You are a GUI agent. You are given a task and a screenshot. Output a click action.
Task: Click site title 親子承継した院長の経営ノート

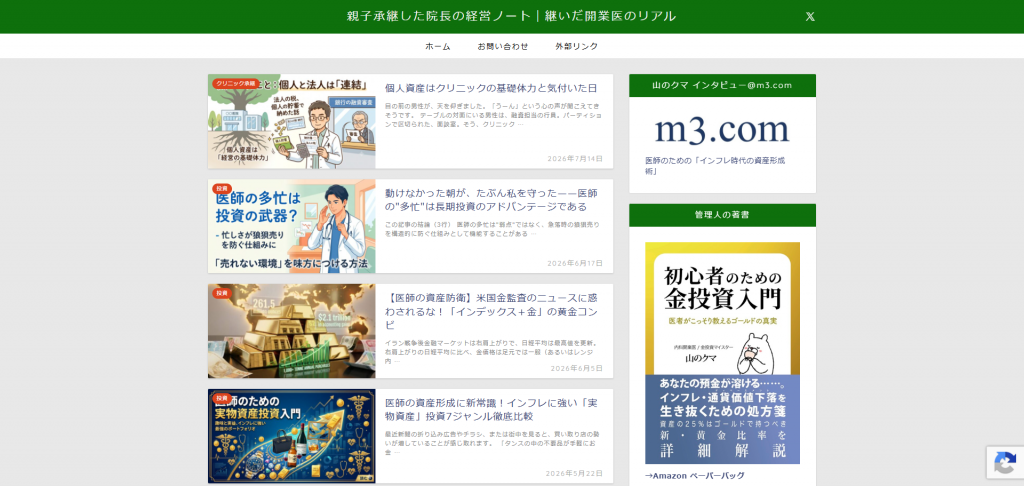[x=511, y=16]
